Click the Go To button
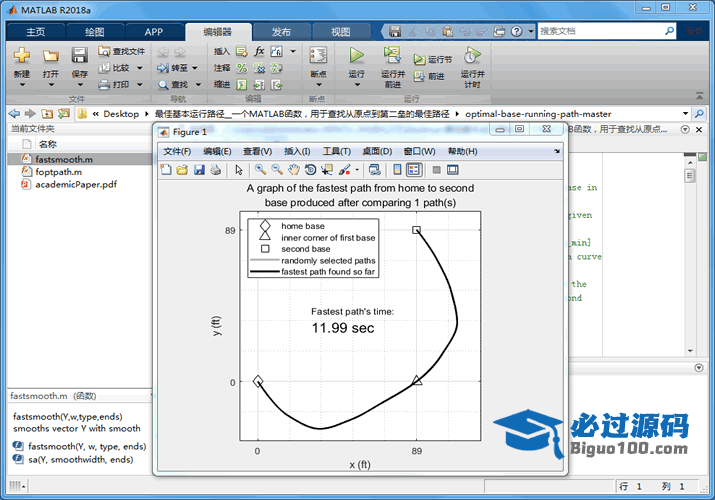715x500 pixels. pyautogui.click(x=172, y=68)
